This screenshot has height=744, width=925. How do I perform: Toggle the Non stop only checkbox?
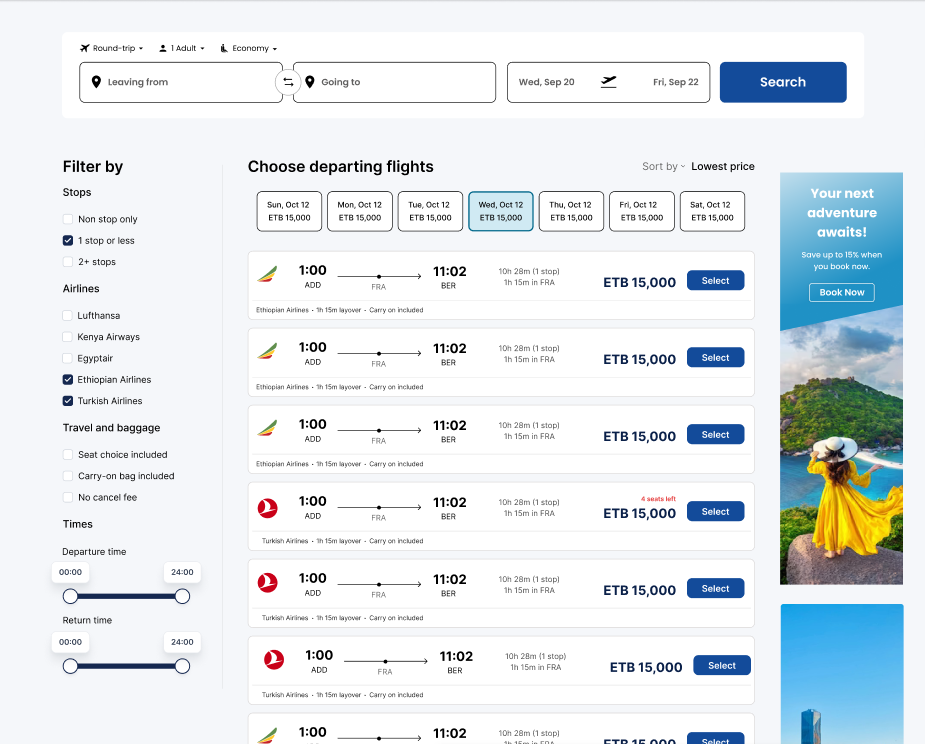click(x=68, y=219)
